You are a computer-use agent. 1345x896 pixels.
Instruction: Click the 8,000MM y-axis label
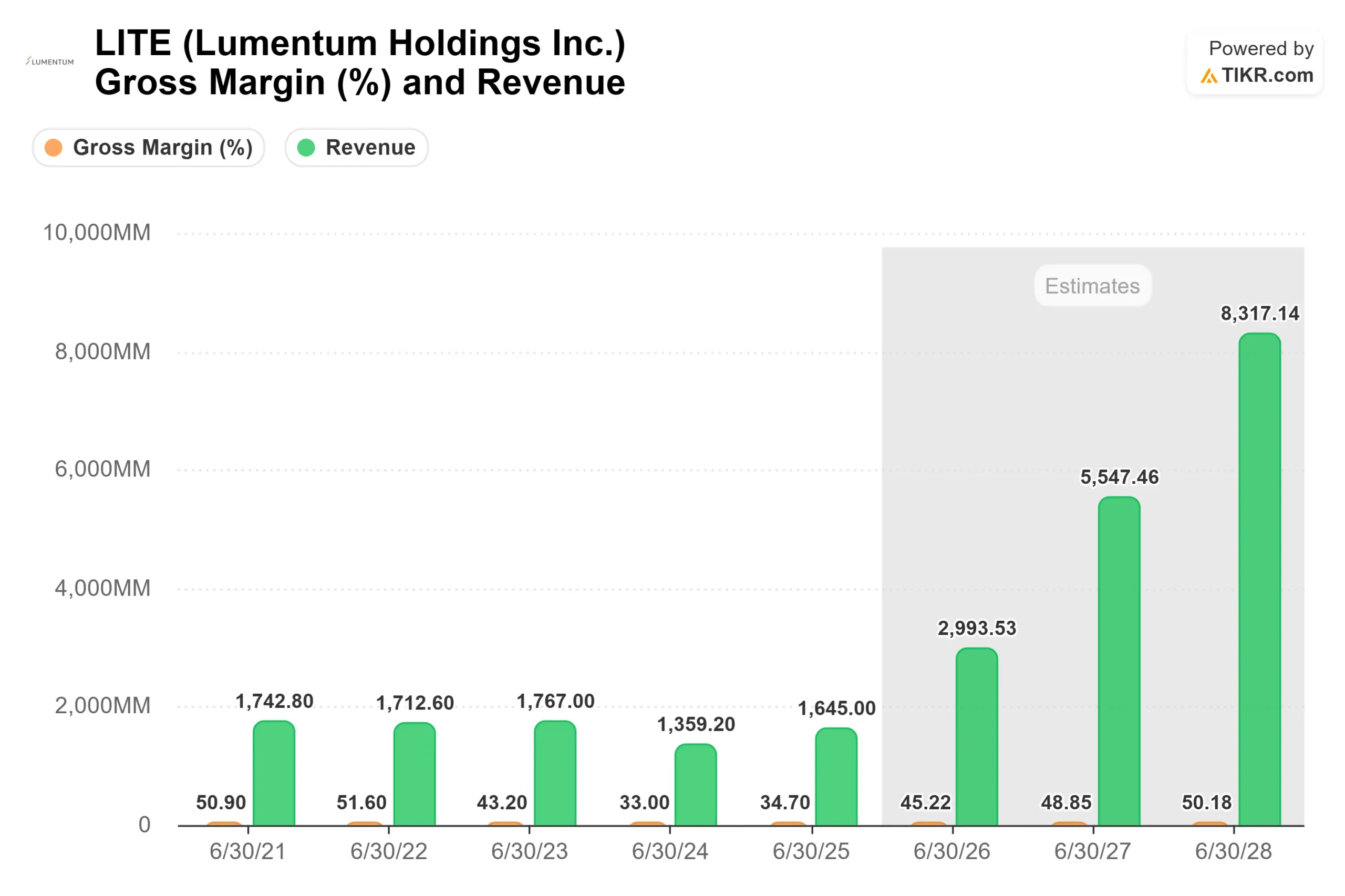pos(103,351)
